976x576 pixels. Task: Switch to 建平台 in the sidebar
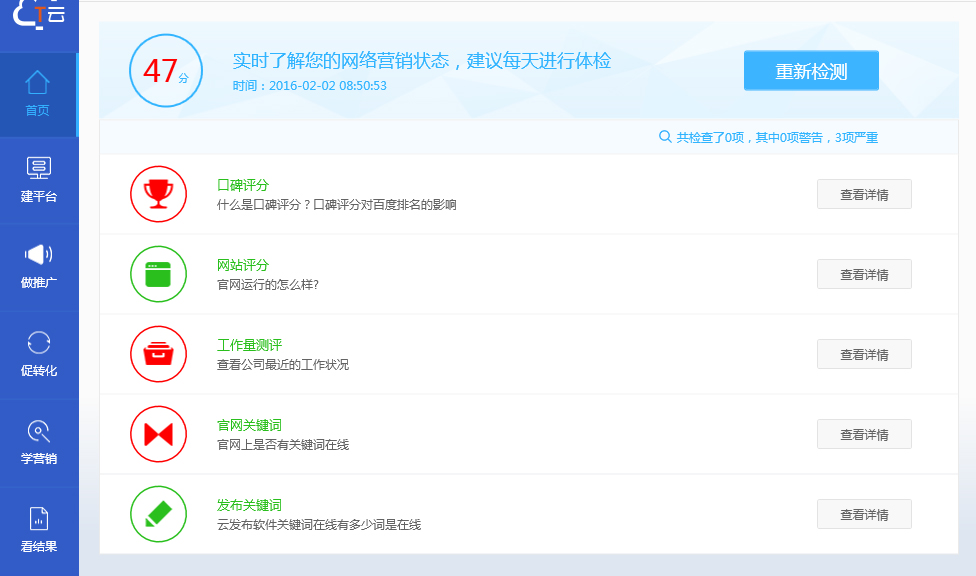coord(38,180)
